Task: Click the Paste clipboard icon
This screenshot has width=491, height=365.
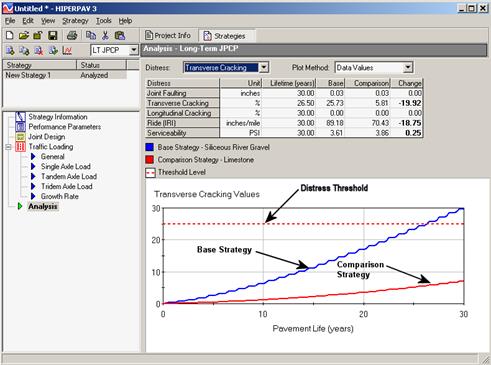Action: click(x=120, y=35)
